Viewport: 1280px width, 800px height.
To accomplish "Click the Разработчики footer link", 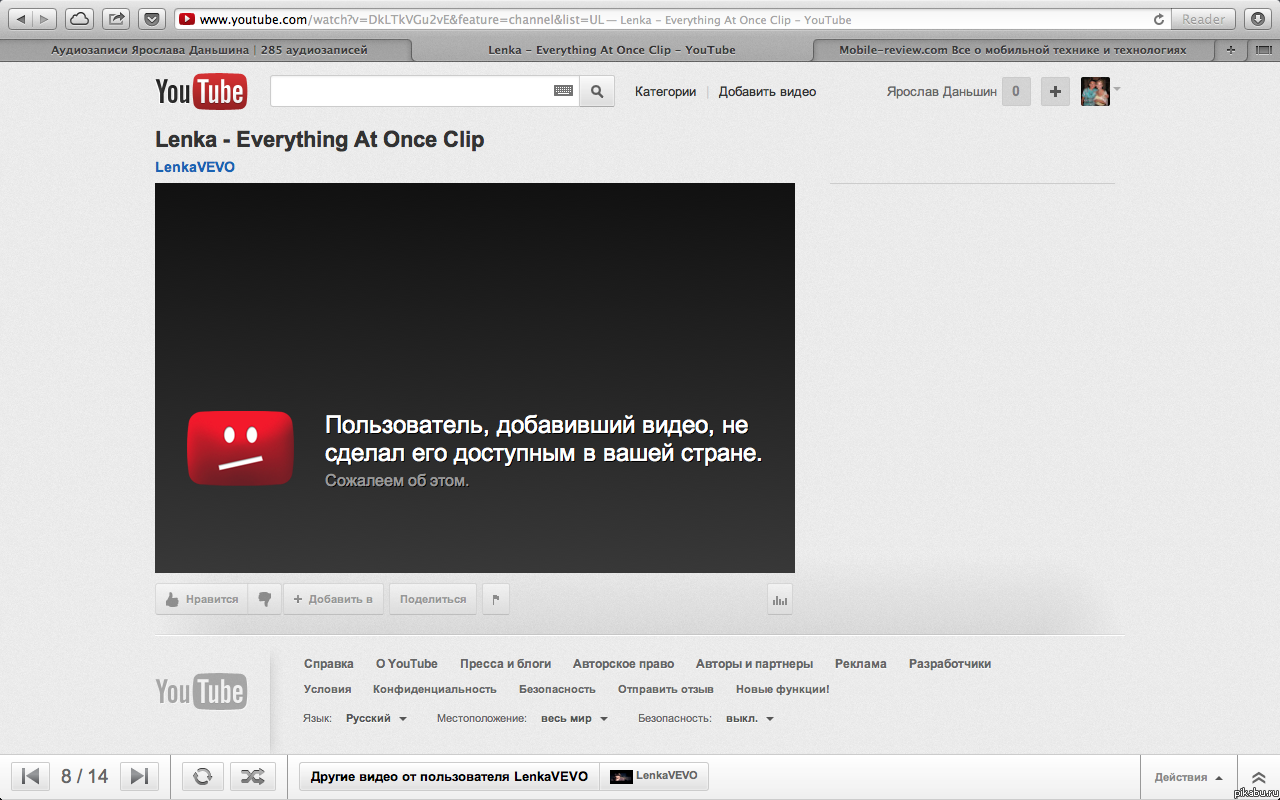I will [950, 663].
